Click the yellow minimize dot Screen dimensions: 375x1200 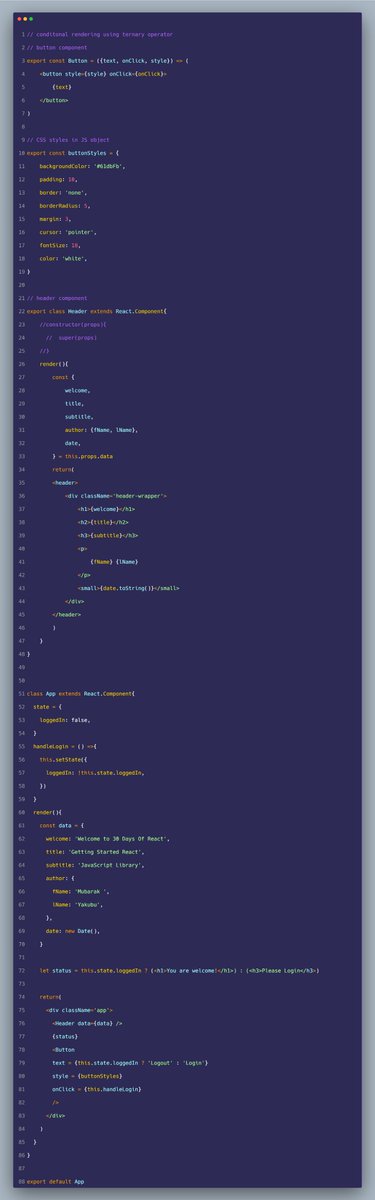(25, 19)
